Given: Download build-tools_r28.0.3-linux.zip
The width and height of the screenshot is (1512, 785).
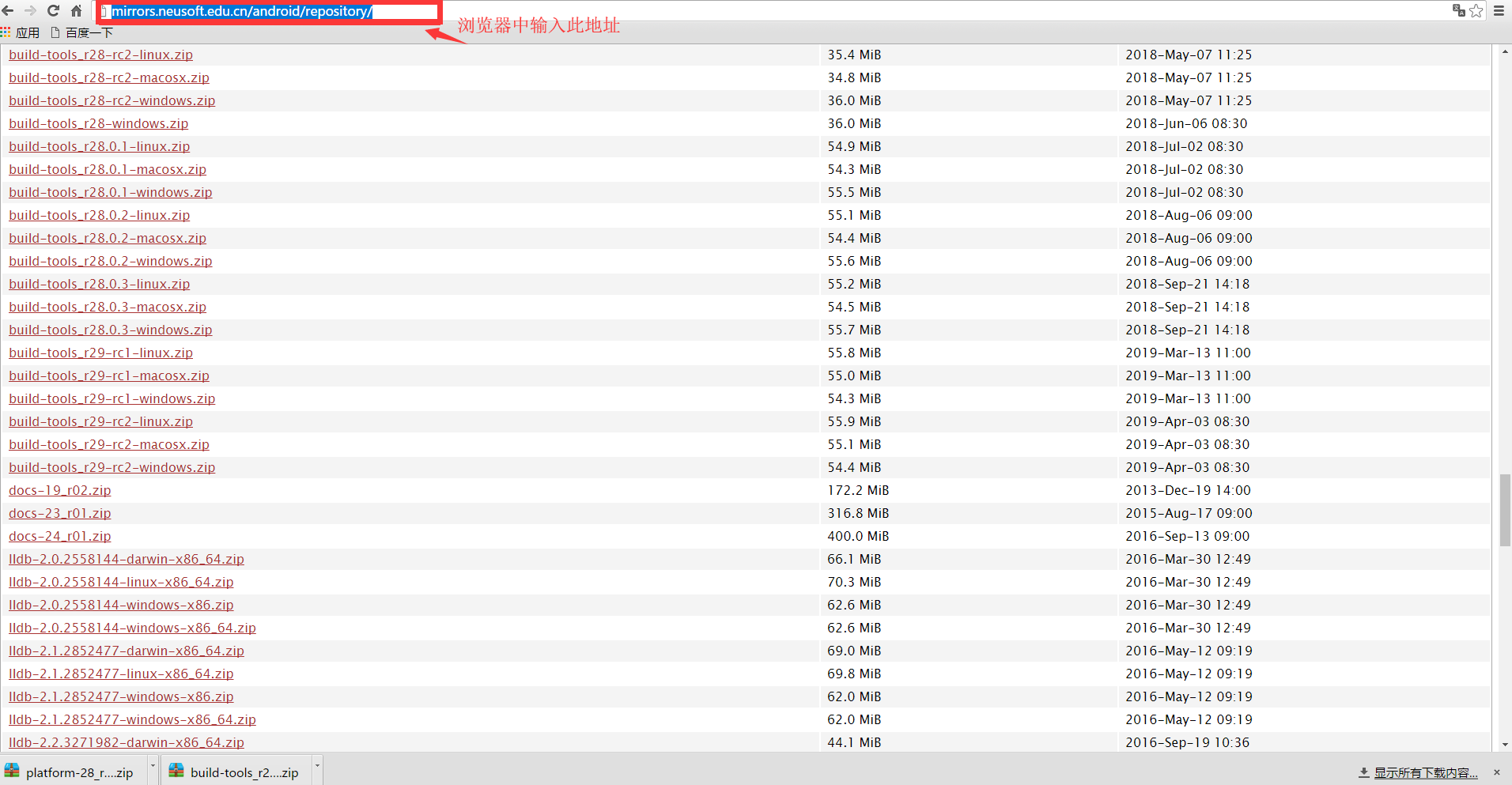Looking at the screenshot, I should pyautogui.click(x=99, y=284).
